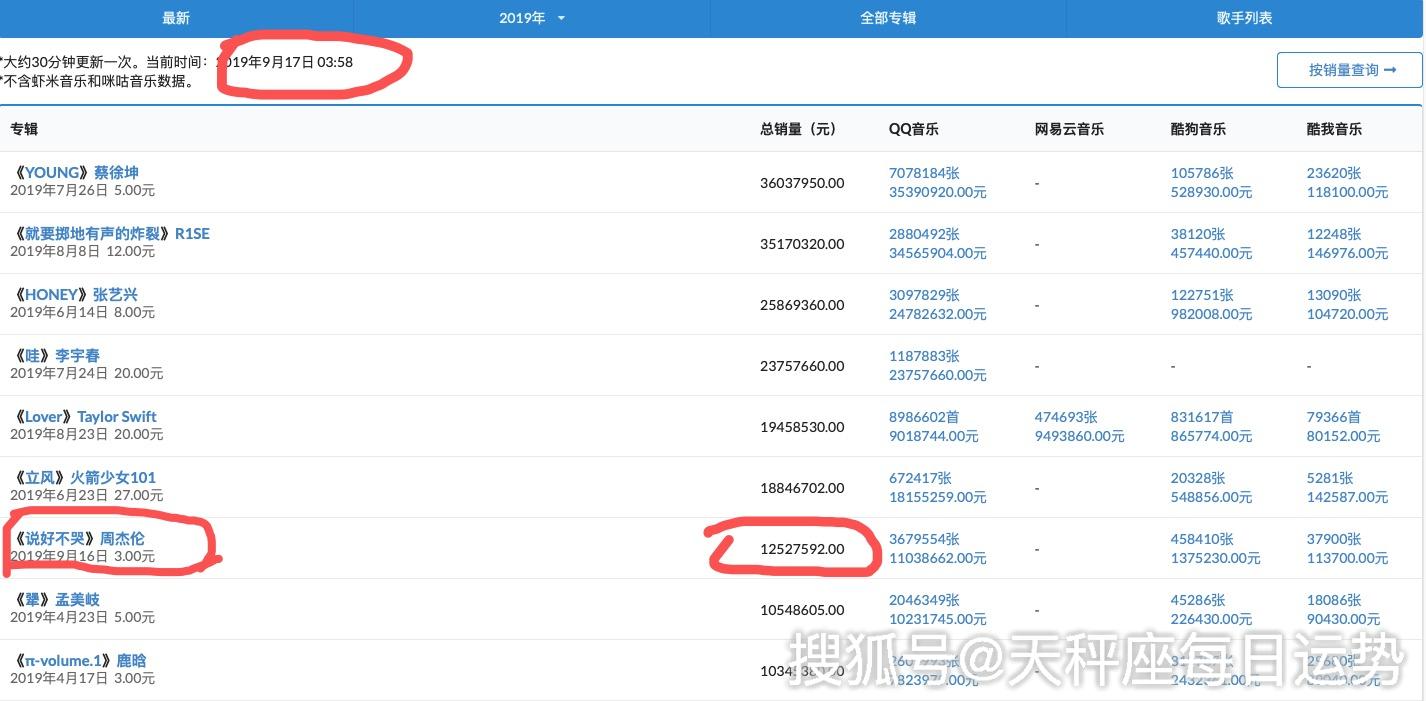
Task: Select total sales value 36037950.00
Action: pyautogui.click(x=802, y=183)
